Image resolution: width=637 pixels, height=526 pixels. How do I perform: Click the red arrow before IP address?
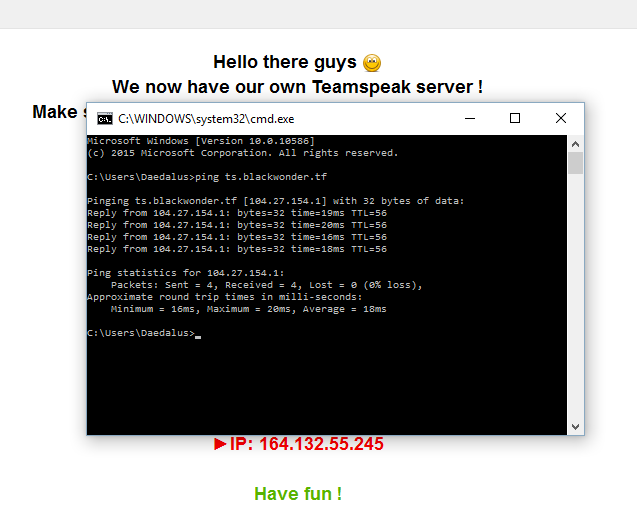click(220, 444)
